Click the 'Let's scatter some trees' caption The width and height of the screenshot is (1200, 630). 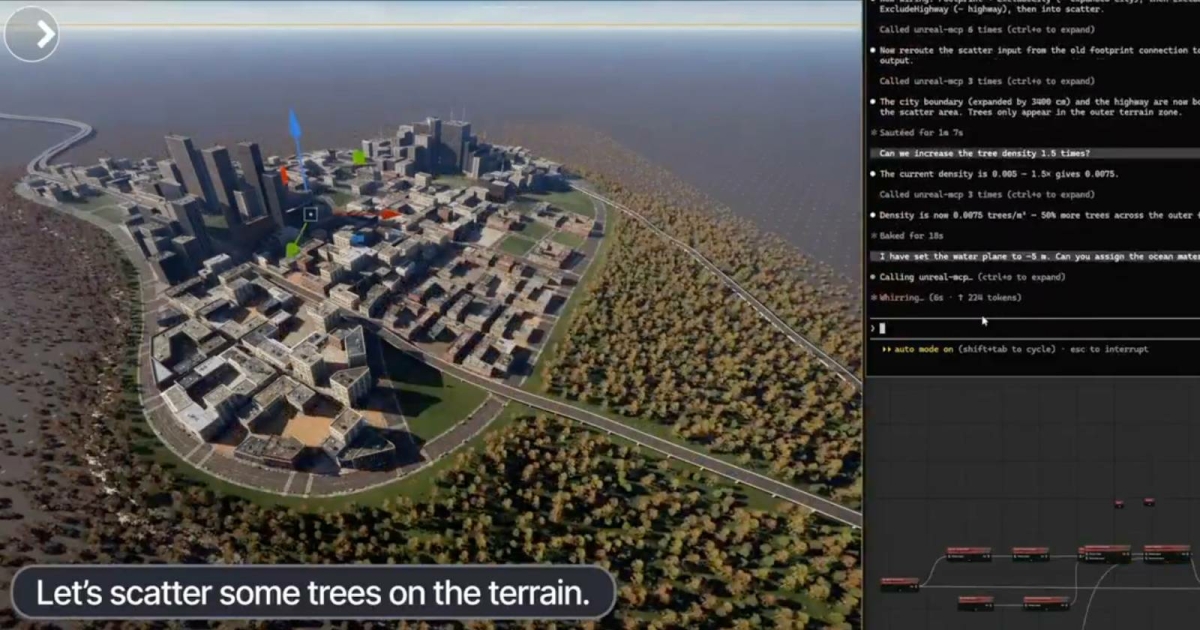[312, 593]
